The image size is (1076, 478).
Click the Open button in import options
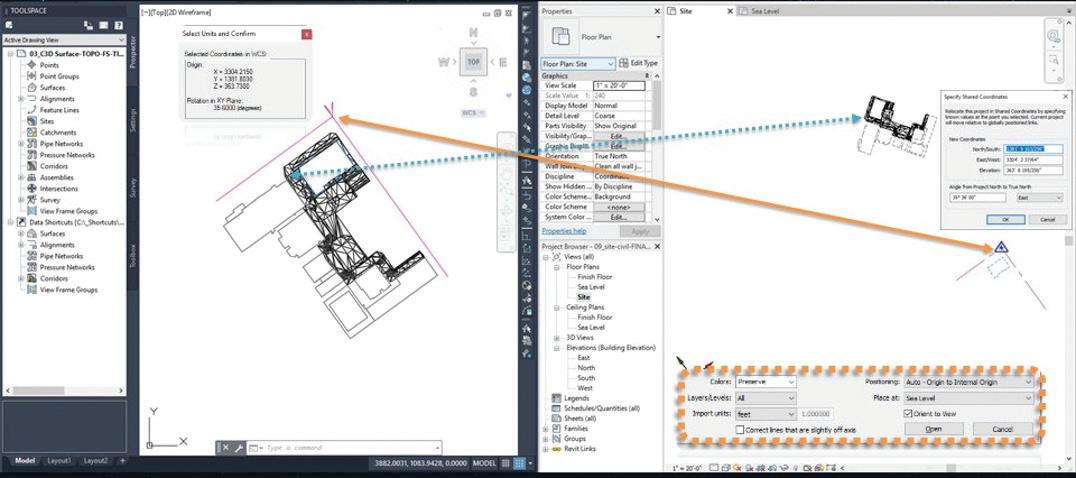tap(933, 429)
